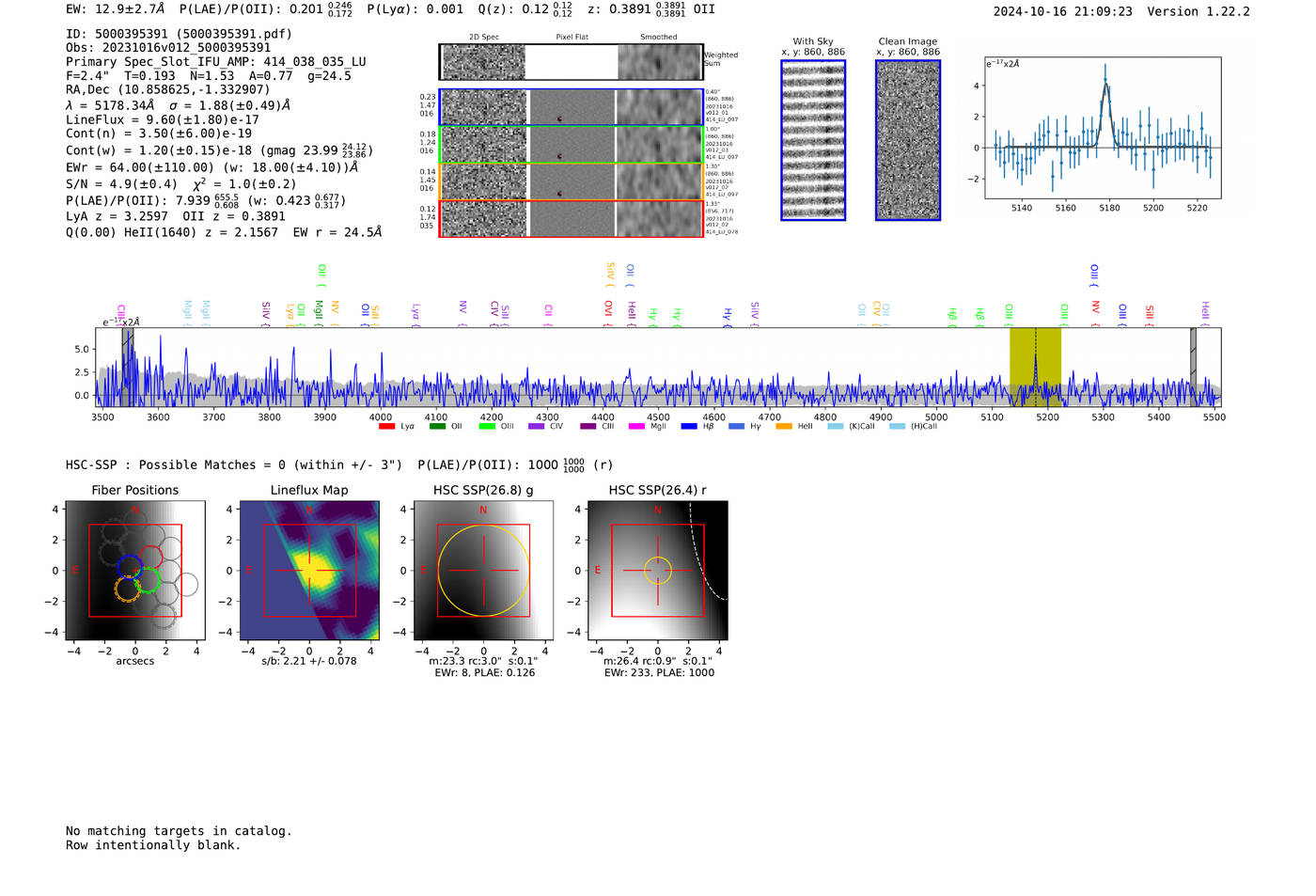
Task: Open the orange-bordered fiber 2D spectrum row
Action: (x=571, y=181)
